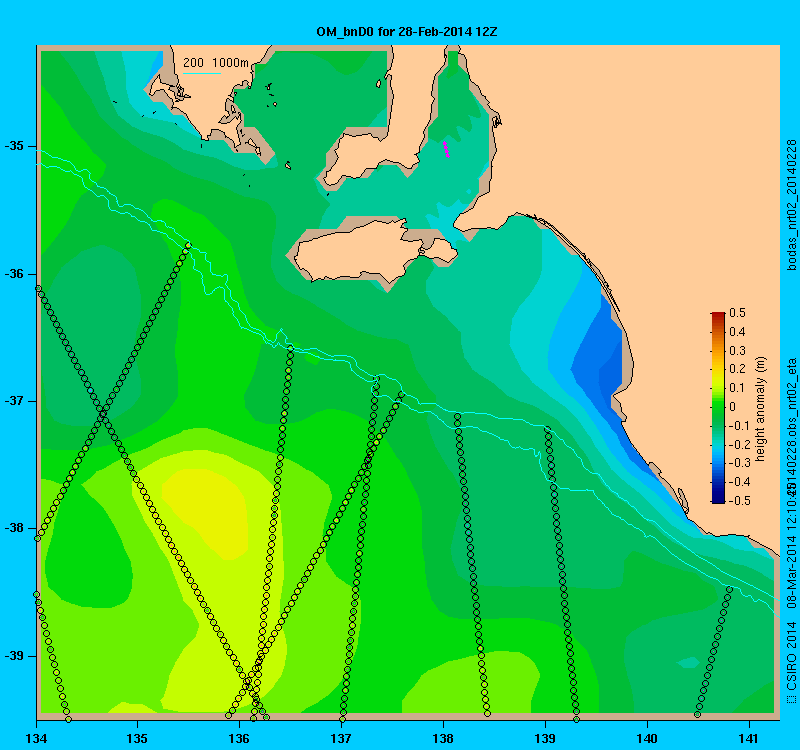This screenshot has height=750, width=800.
Task: Click the colorbar value 0.3
Action: tap(738, 351)
